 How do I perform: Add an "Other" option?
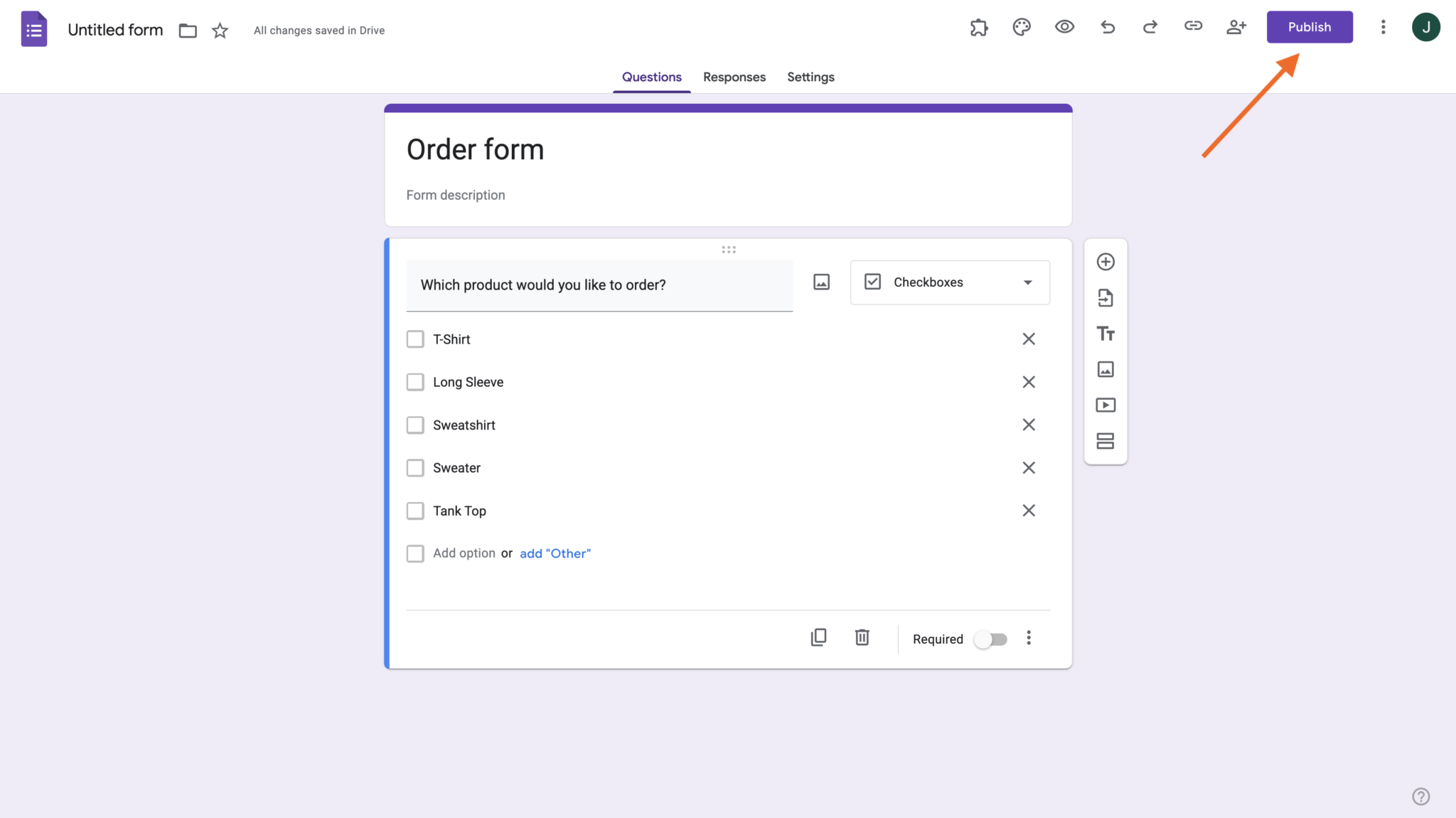click(555, 553)
